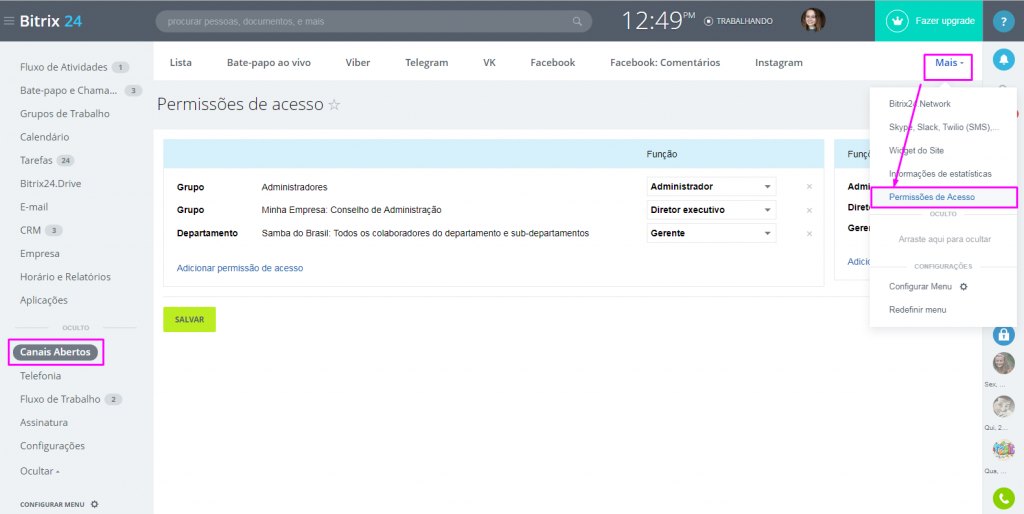The image size is (1024, 514).
Task: Open Fluxo de Trabalho in sidebar
Action: click(x=60, y=399)
